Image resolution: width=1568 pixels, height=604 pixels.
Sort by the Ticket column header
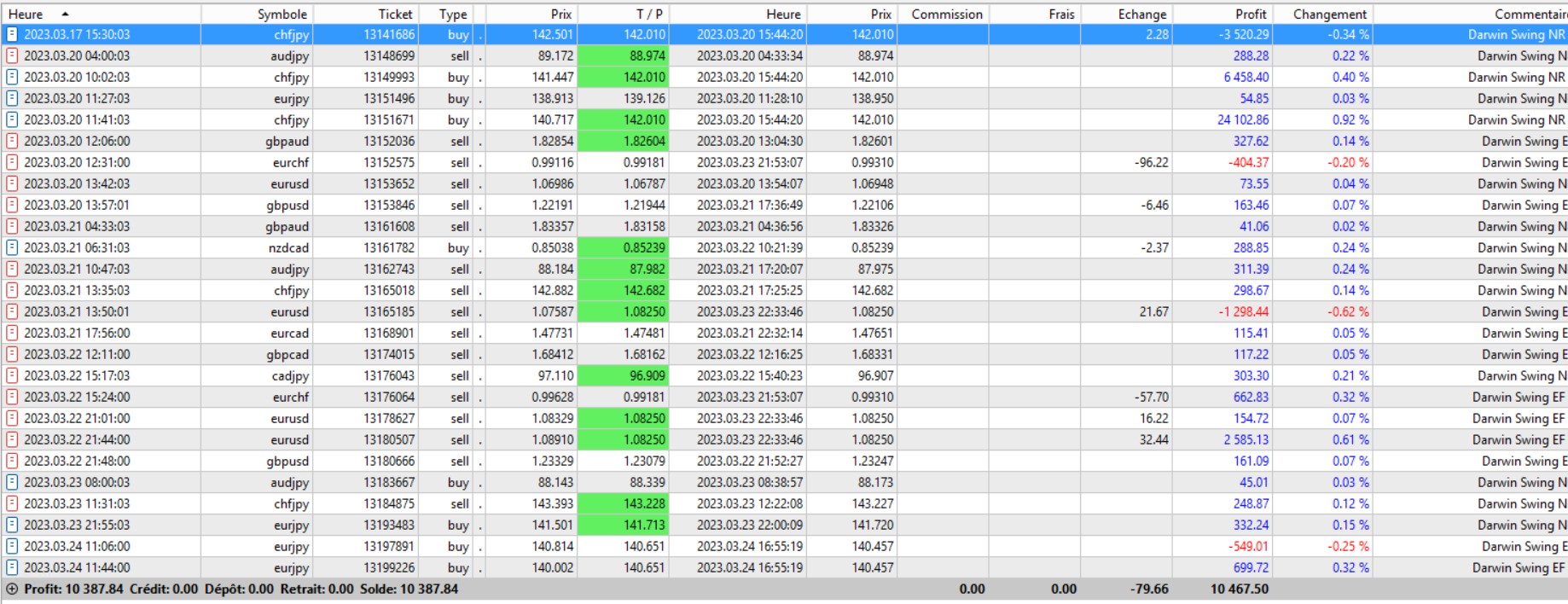tap(365, 14)
